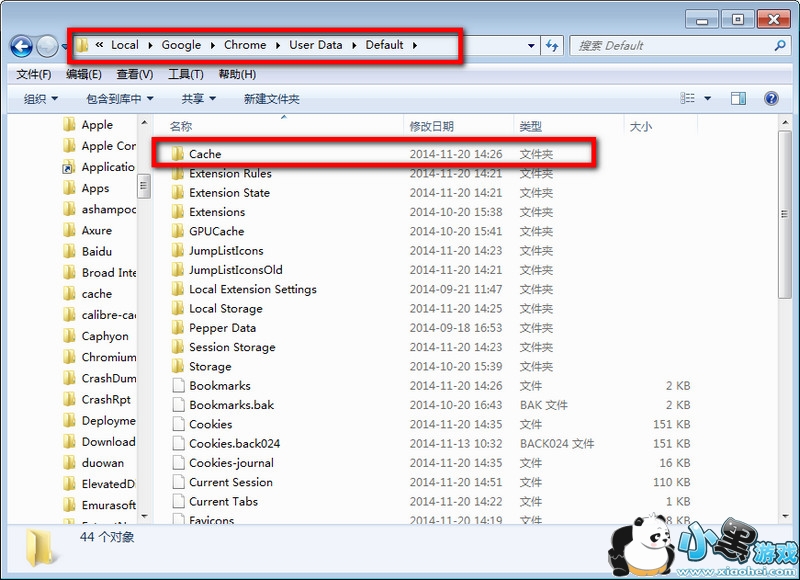Expand the arrow after User Data

pos(354,45)
